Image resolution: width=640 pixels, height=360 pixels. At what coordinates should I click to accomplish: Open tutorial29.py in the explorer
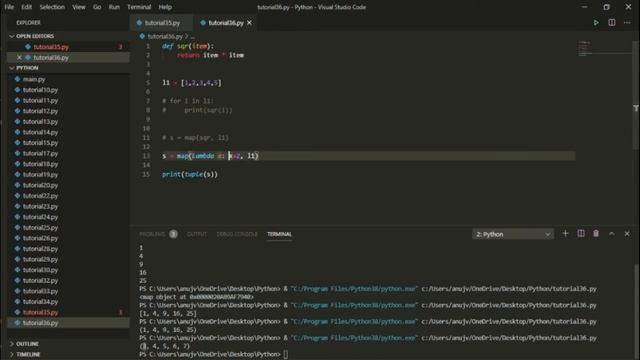69,260
